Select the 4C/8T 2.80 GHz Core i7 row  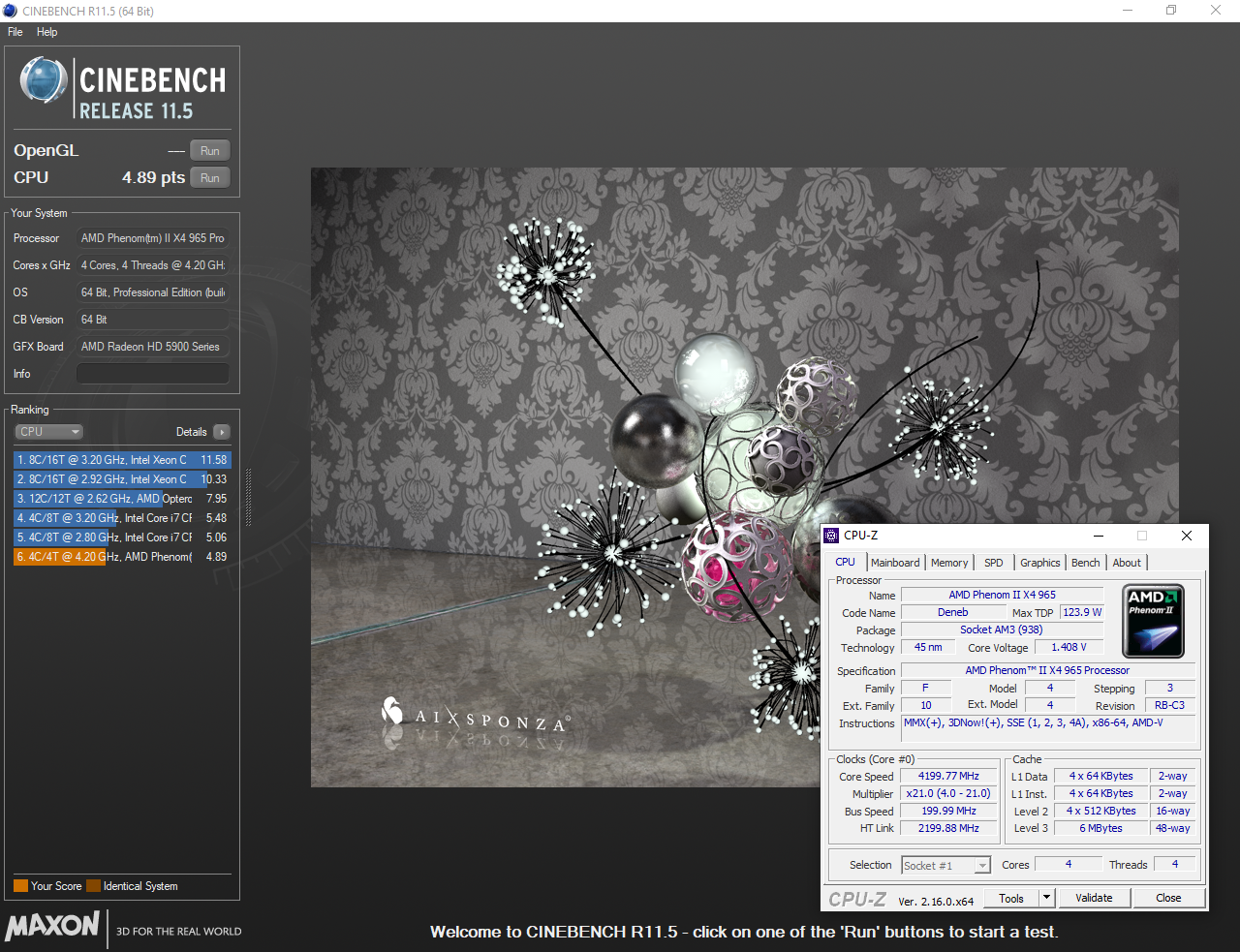(x=122, y=537)
